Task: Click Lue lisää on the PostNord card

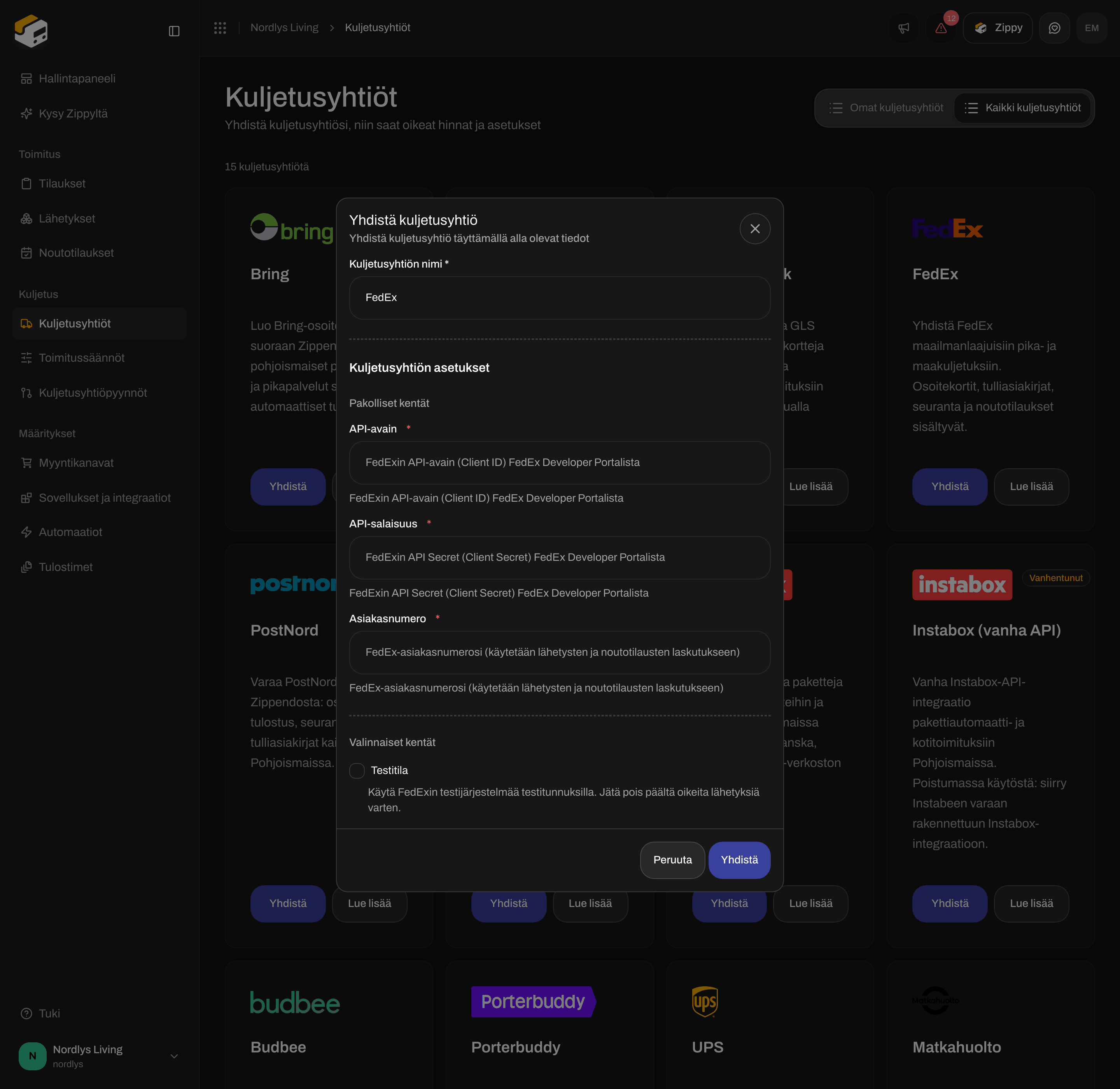Action: (x=369, y=904)
